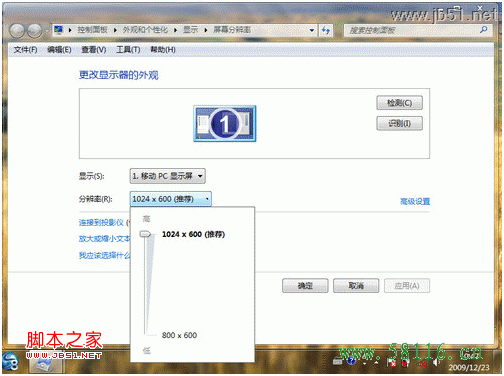Click the resolution slider thumb
Image resolution: width=504 pixels, height=376 pixels.
tap(145, 234)
